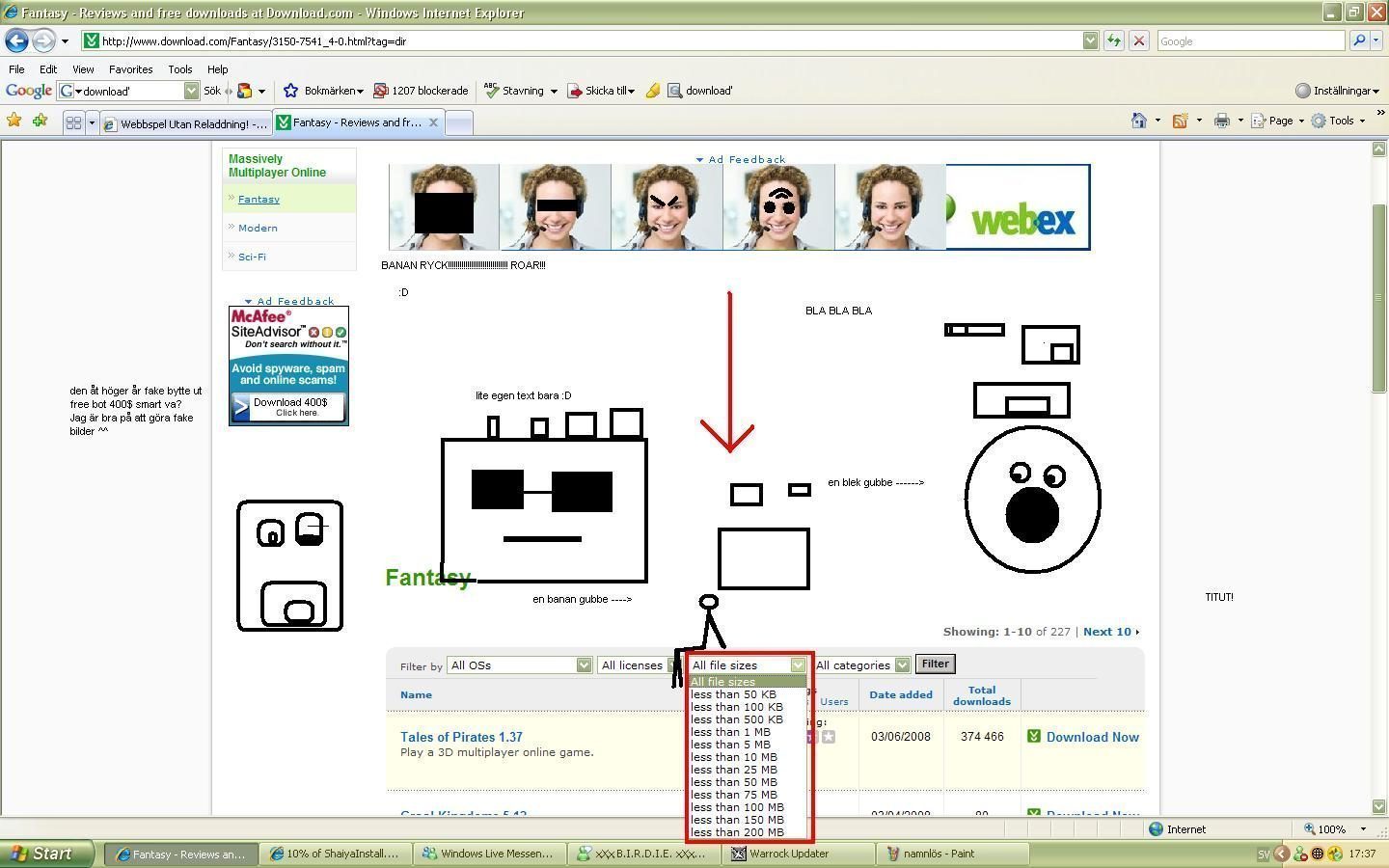Run search with the magnifier icon
The height and width of the screenshot is (868, 1389).
click(x=1359, y=41)
